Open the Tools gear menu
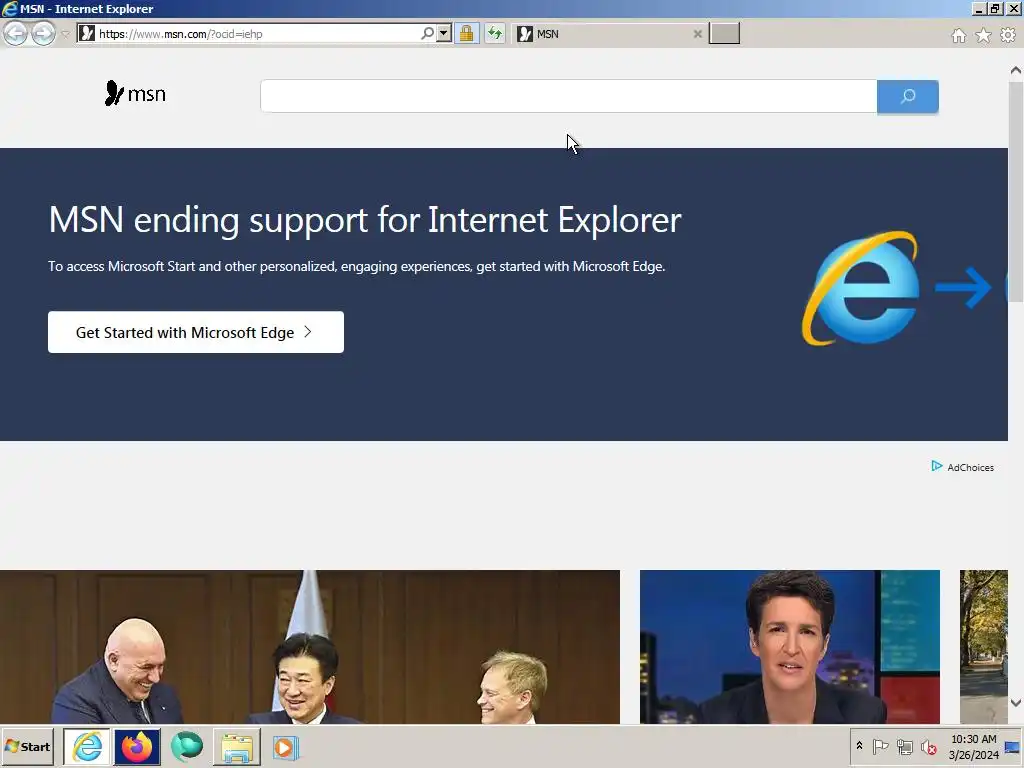Image resolution: width=1024 pixels, height=768 pixels. click(x=1008, y=35)
